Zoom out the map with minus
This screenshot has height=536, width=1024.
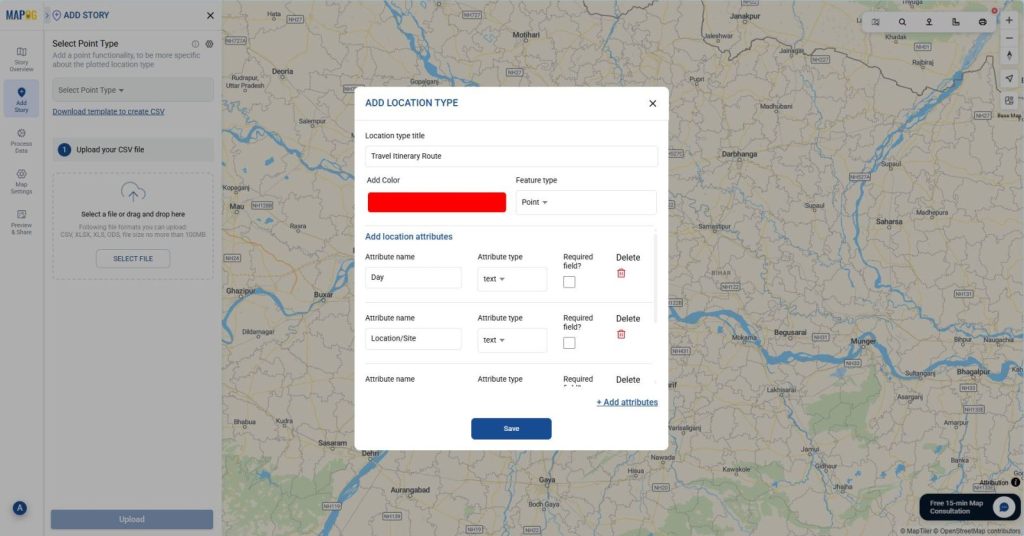point(1009,38)
